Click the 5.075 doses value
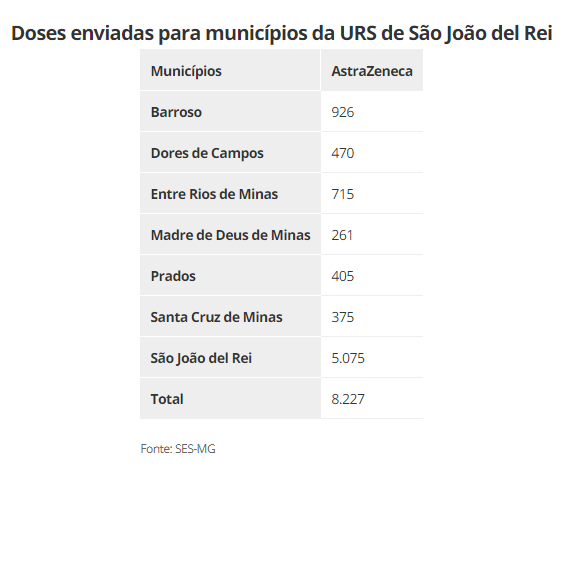 coord(348,358)
